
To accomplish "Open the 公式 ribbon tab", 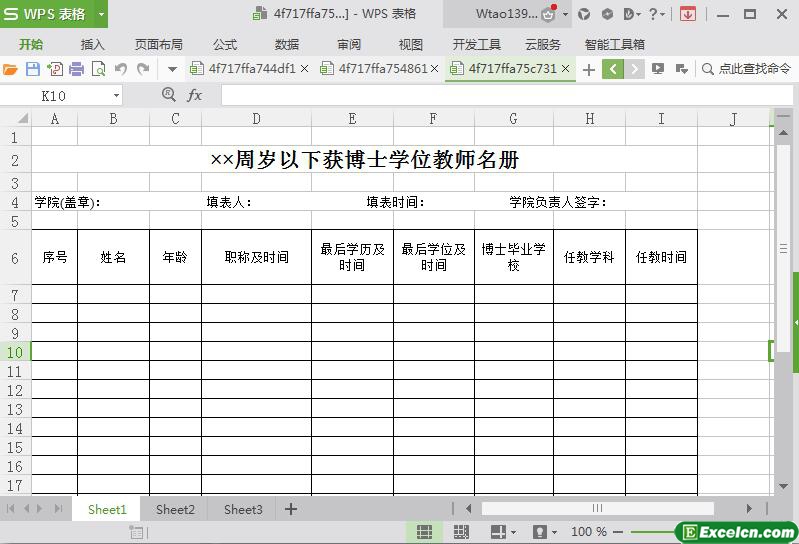I will point(225,45).
